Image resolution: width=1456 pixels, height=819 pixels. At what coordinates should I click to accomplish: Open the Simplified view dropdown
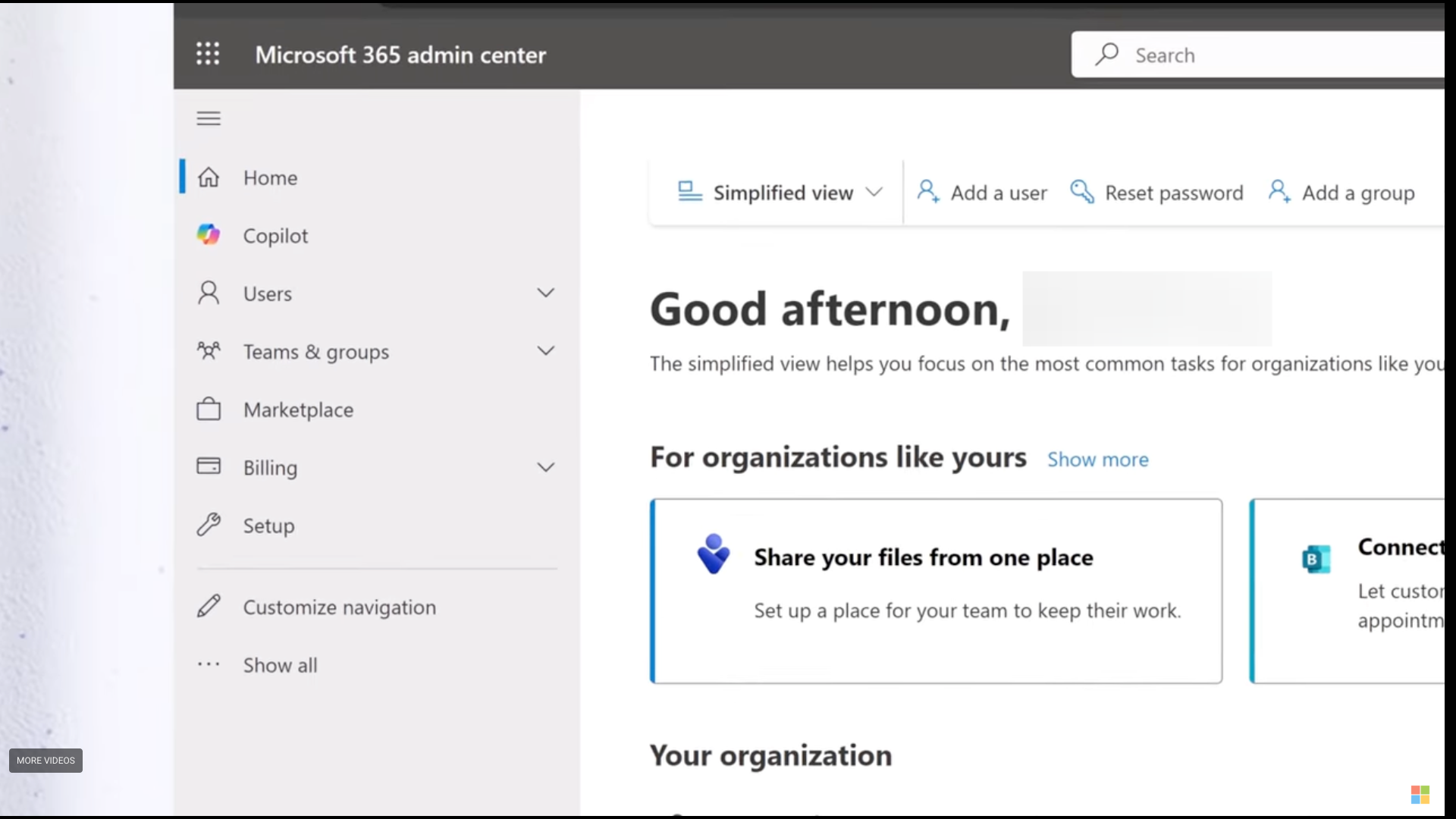click(780, 193)
